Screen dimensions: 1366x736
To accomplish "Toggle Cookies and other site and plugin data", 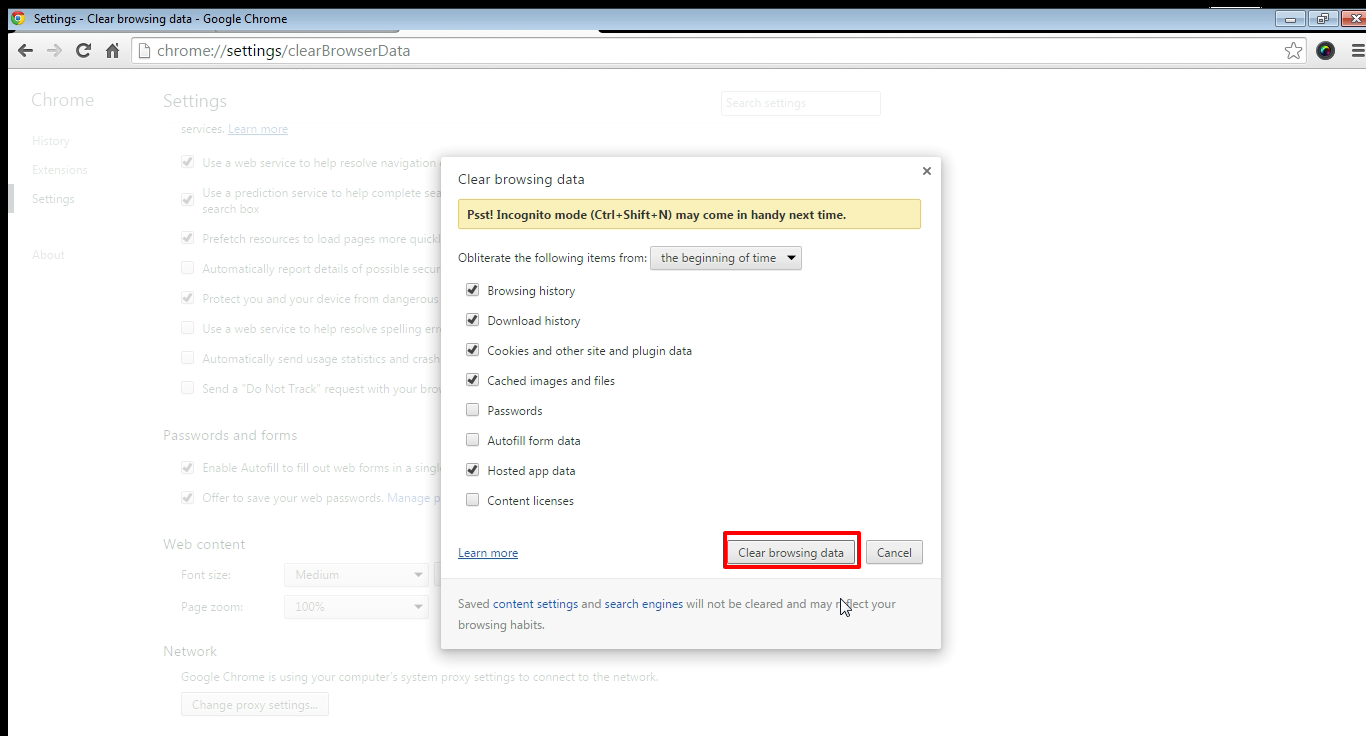I will pyautogui.click(x=473, y=350).
